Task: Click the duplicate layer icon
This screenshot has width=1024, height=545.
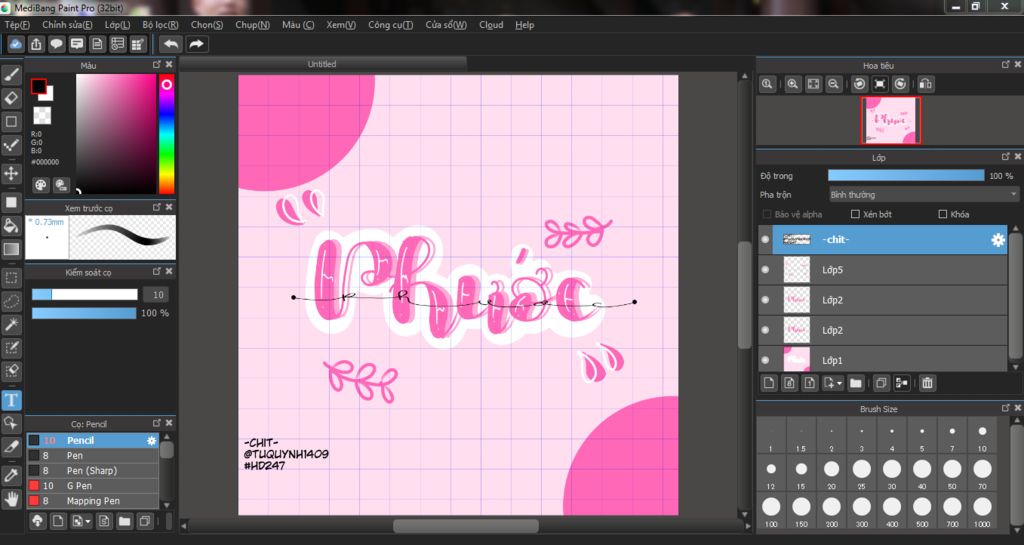Action: [881, 383]
